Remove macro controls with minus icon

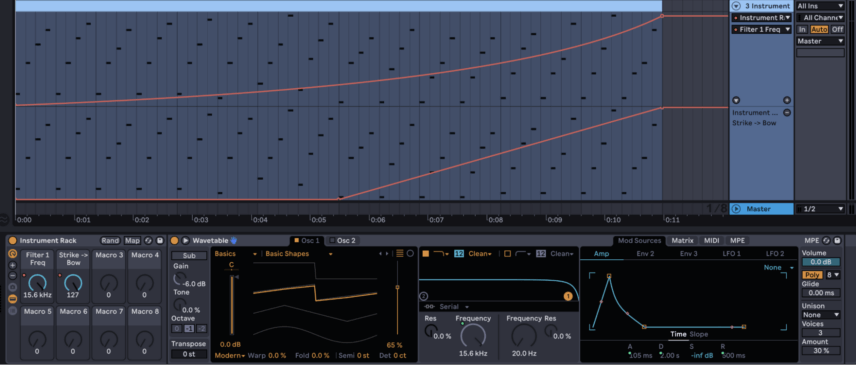click(x=13, y=276)
